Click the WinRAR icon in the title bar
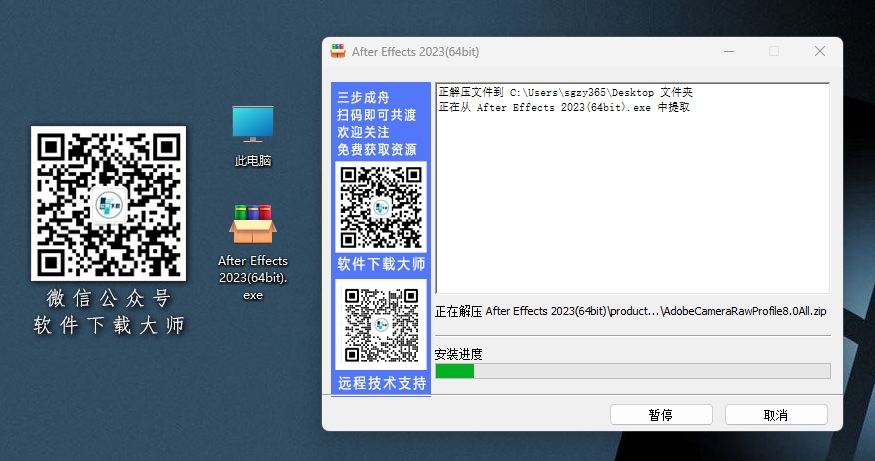This screenshot has height=461, width=875. pos(338,51)
